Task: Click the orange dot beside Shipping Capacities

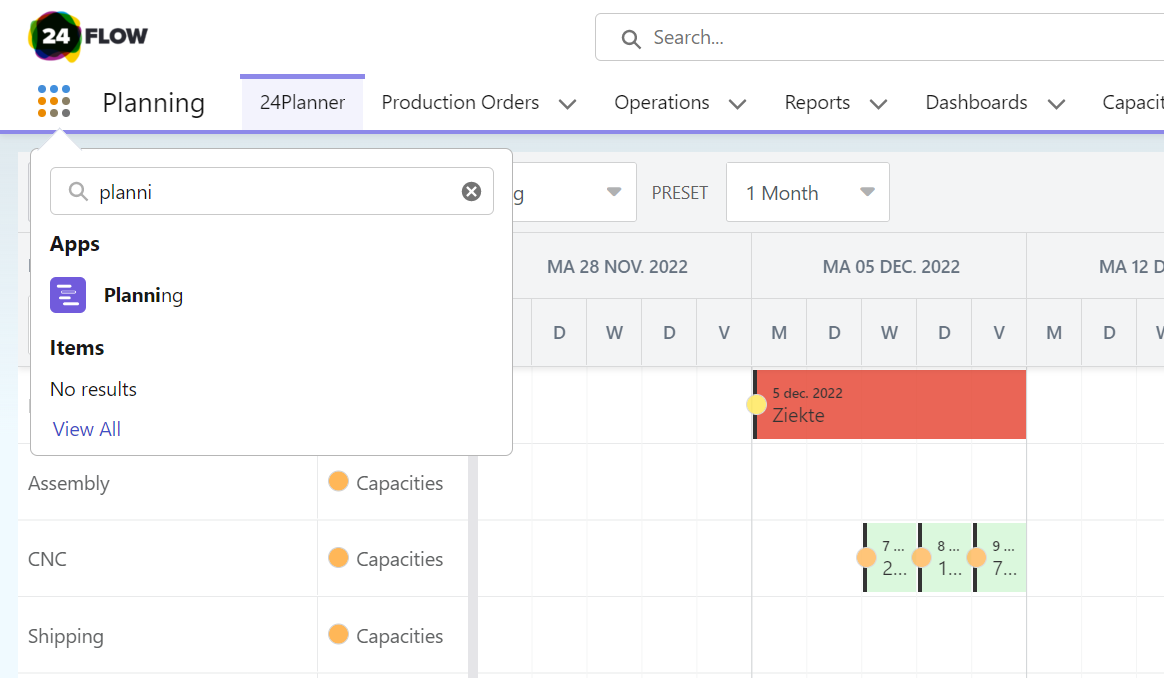Action: point(338,635)
